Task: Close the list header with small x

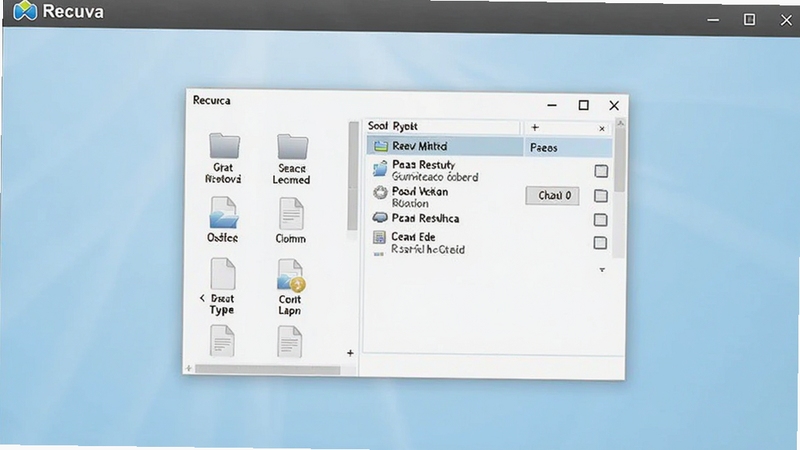Action: pos(602,129)
